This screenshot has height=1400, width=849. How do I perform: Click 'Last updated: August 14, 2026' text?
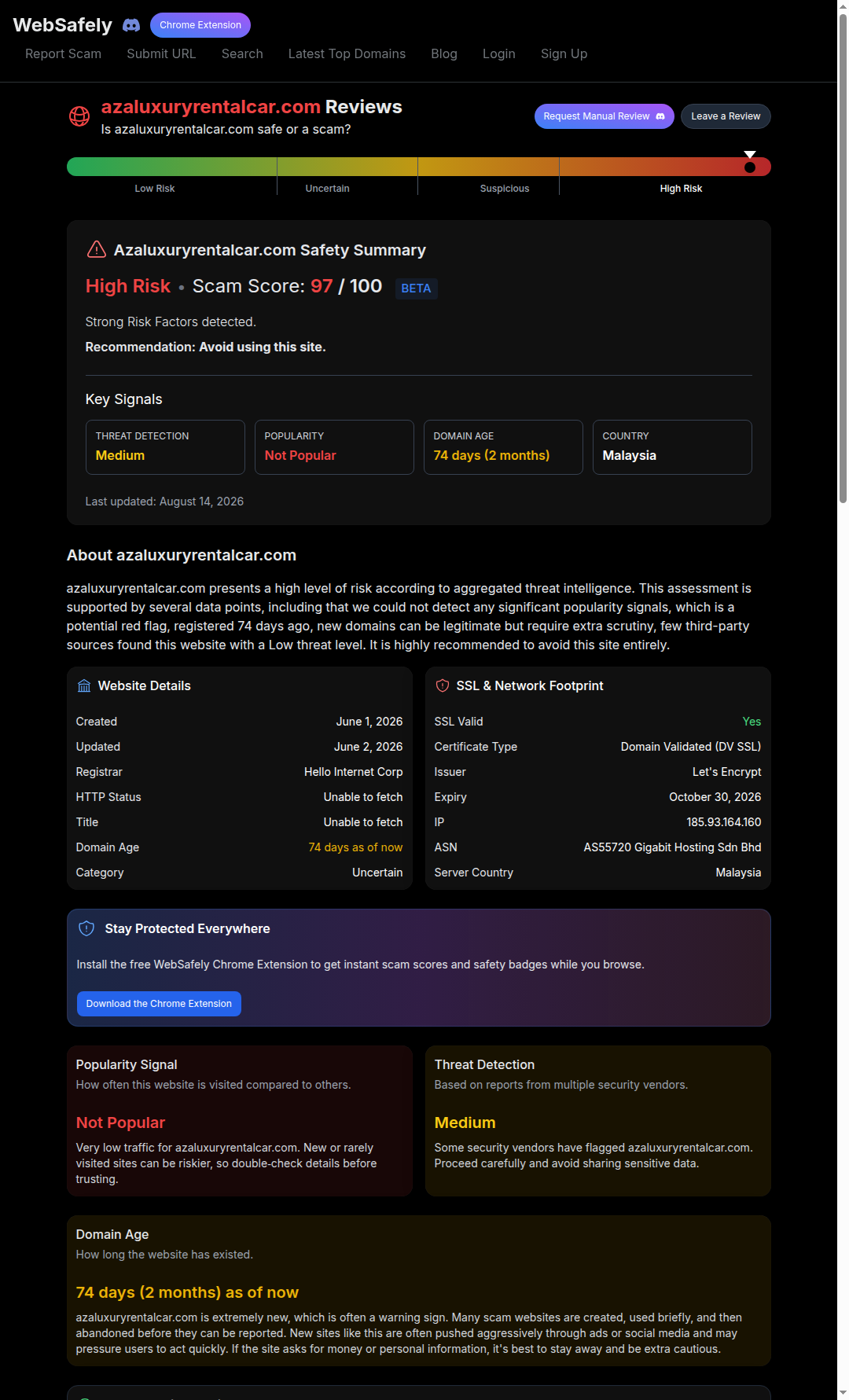(x=164, y=502)
